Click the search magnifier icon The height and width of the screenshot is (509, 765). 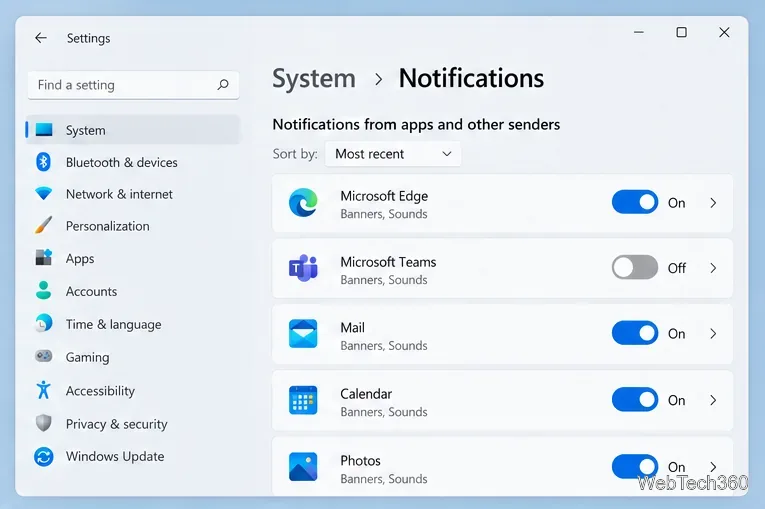click(x=223, y=84)
